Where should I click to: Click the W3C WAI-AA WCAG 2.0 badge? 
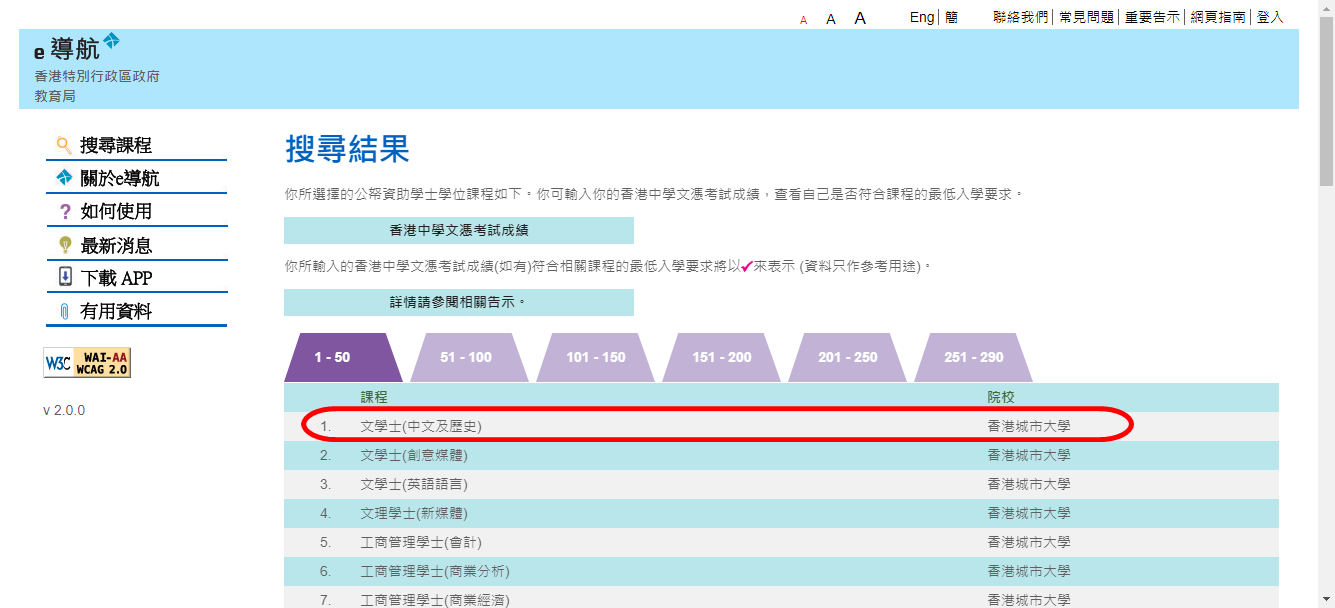pyautogui.click(x=87, y=363)
